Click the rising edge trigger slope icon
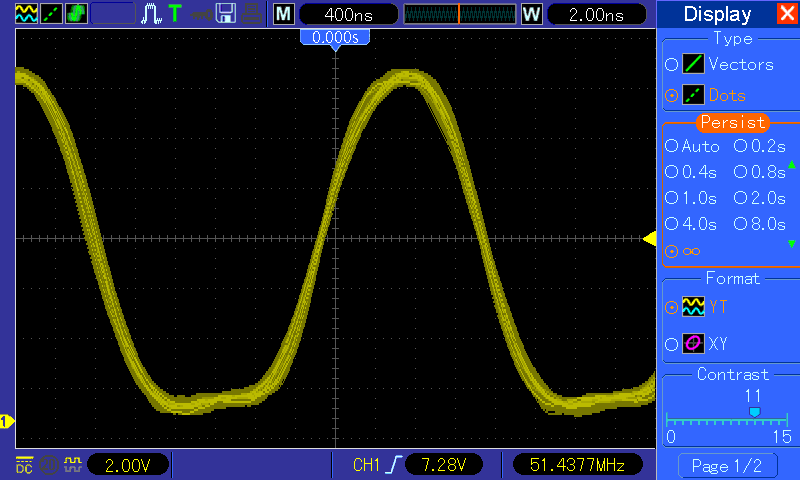 (394, 465)
